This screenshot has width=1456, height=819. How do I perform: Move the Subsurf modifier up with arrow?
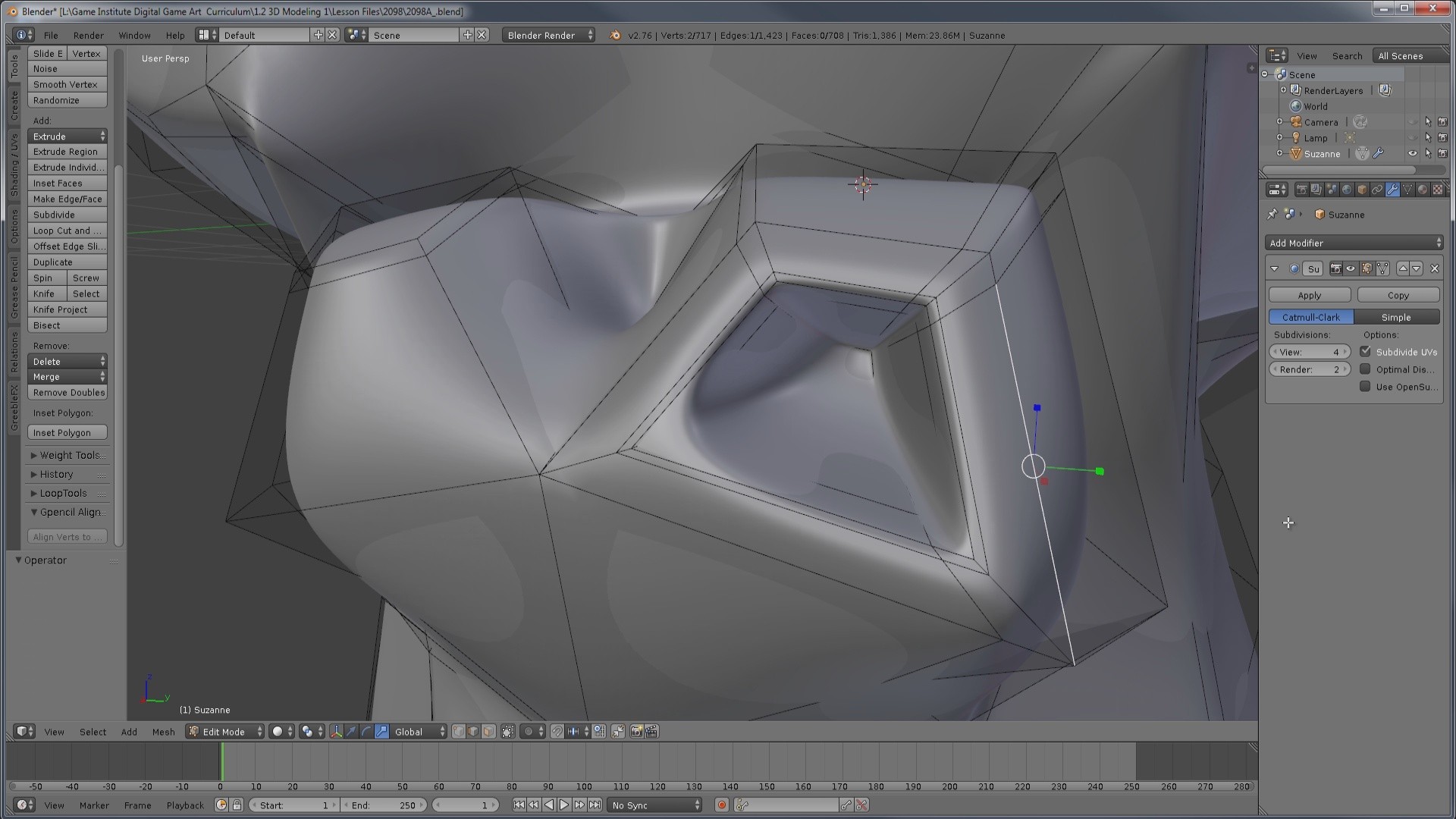(x=1403, y=268)
